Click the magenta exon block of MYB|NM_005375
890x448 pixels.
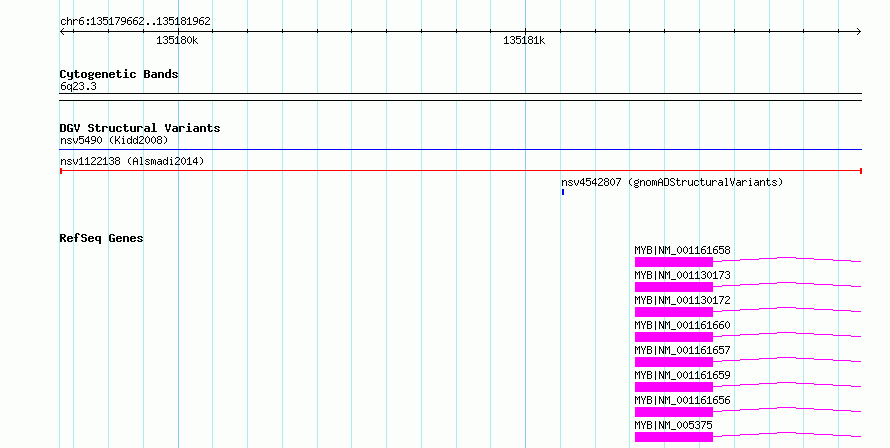click(674, 437)
